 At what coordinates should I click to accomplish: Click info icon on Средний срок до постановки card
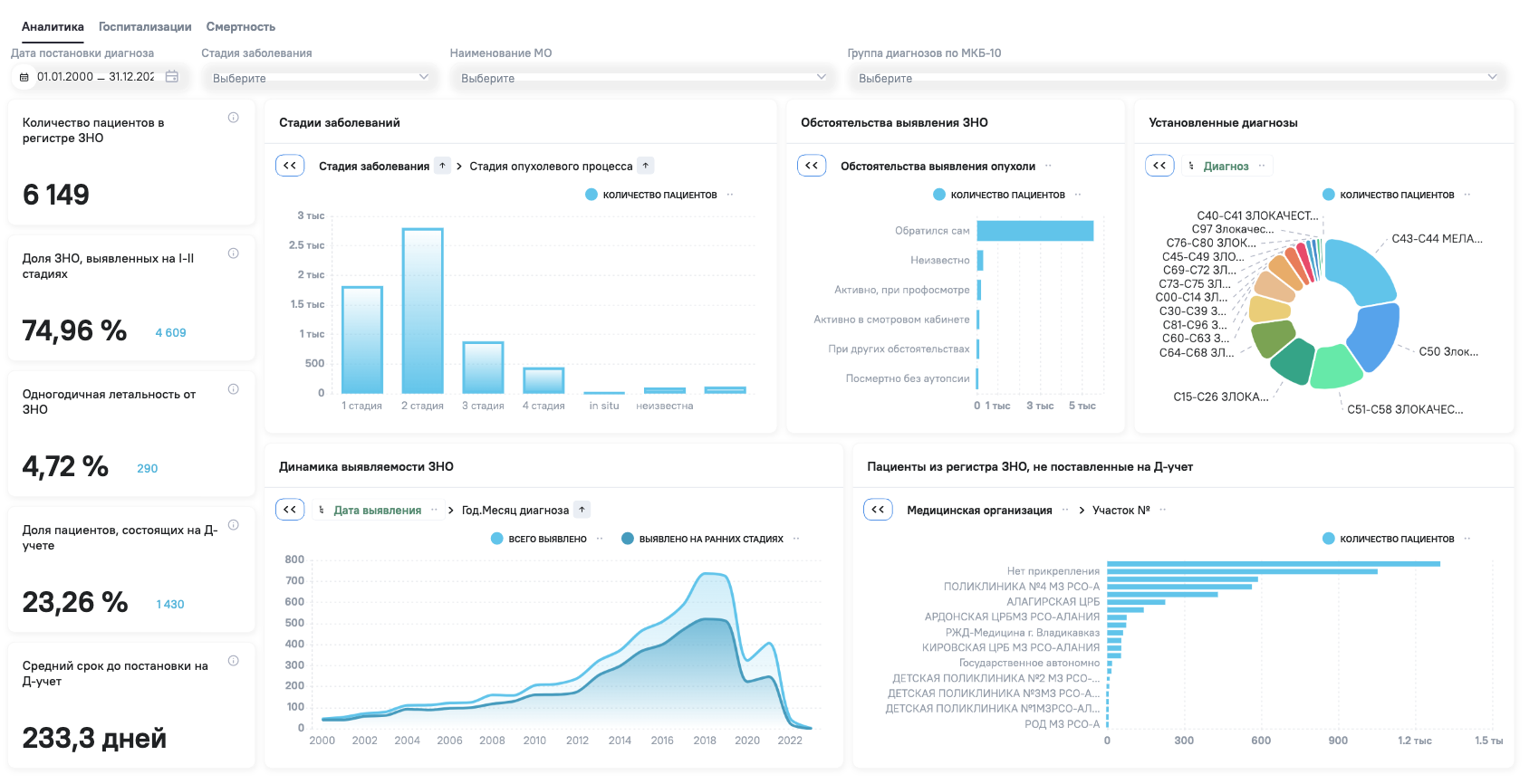(x=234, y=661)
